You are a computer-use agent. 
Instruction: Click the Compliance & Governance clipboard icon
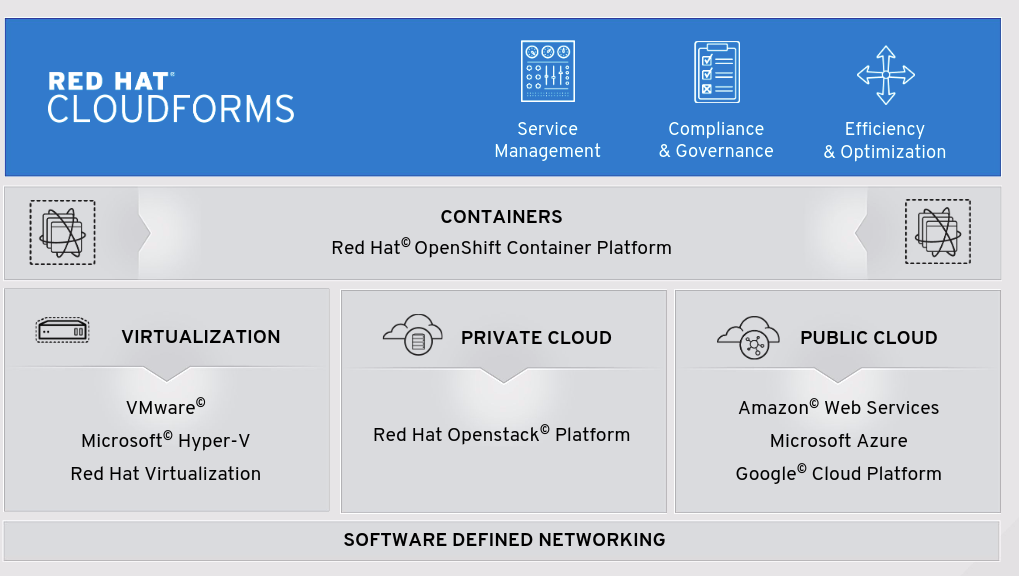click(x=716, y=72)
